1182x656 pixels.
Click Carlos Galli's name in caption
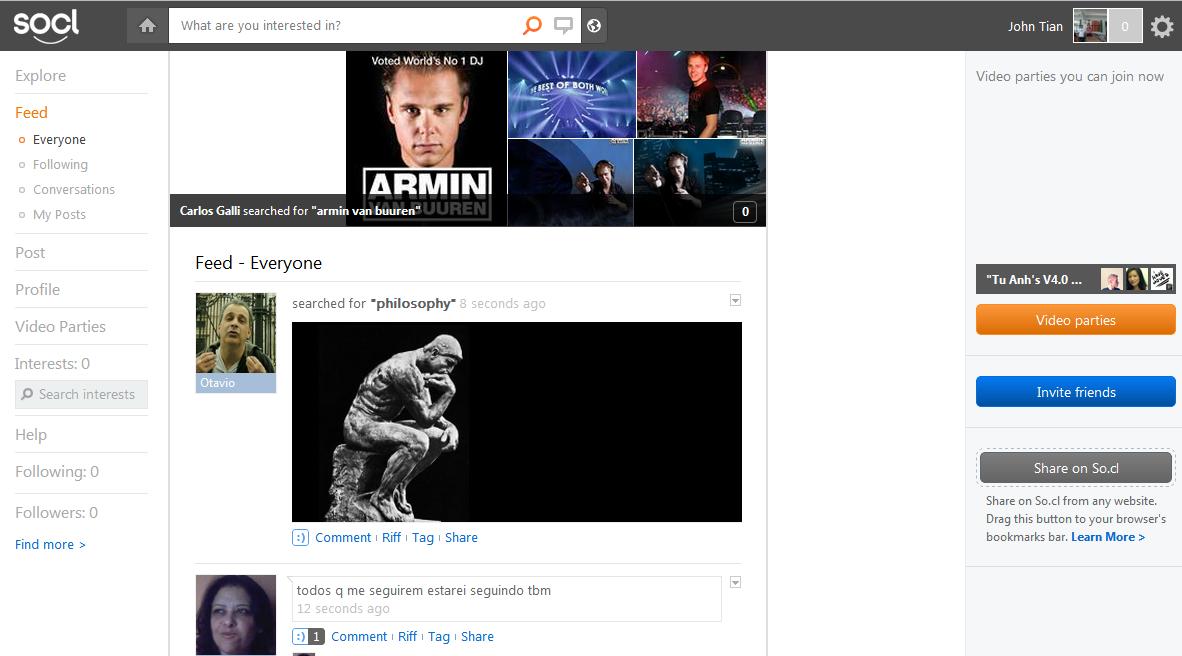tap(210, 211)
